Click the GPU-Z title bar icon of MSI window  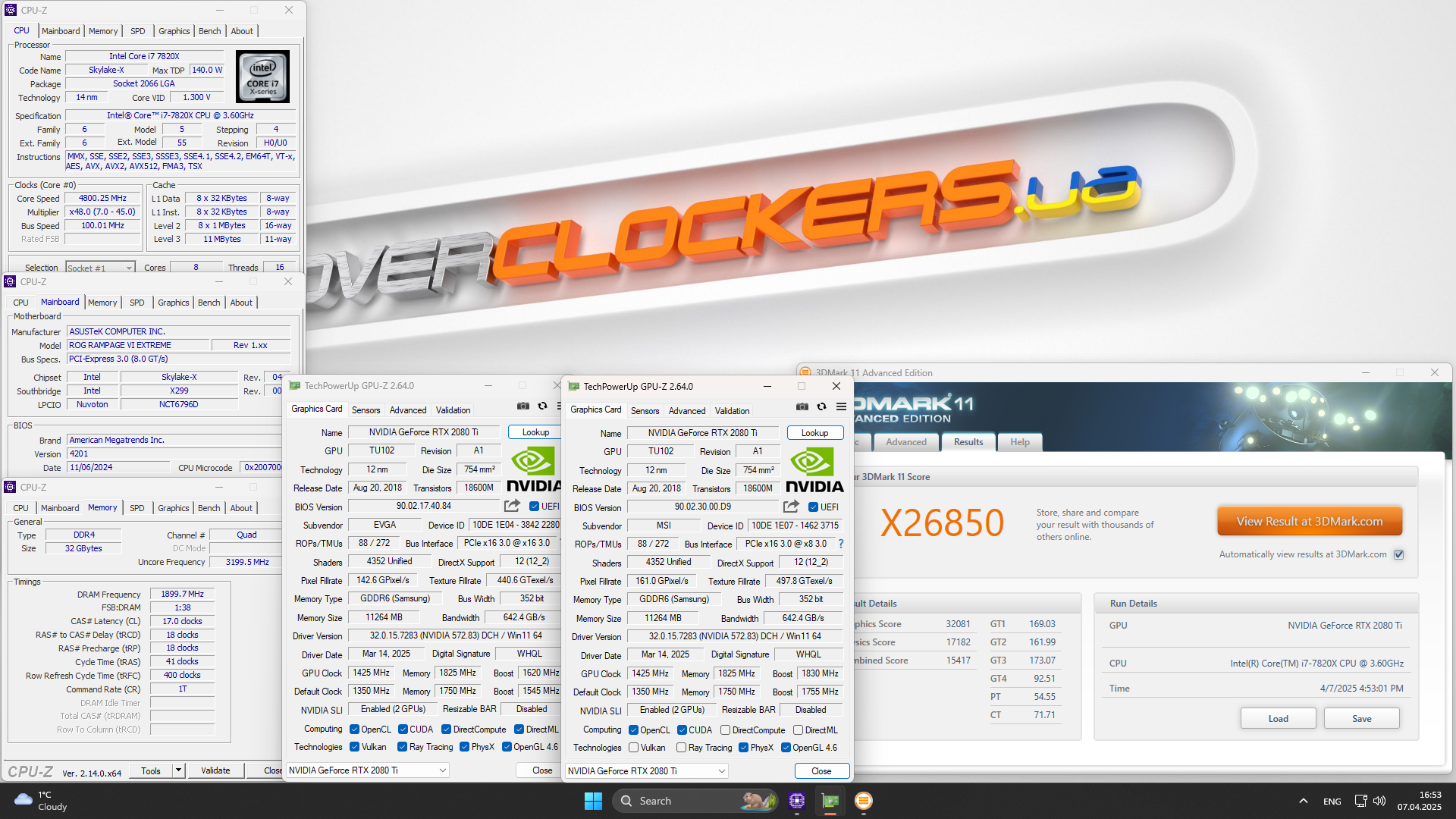(574, 387)
